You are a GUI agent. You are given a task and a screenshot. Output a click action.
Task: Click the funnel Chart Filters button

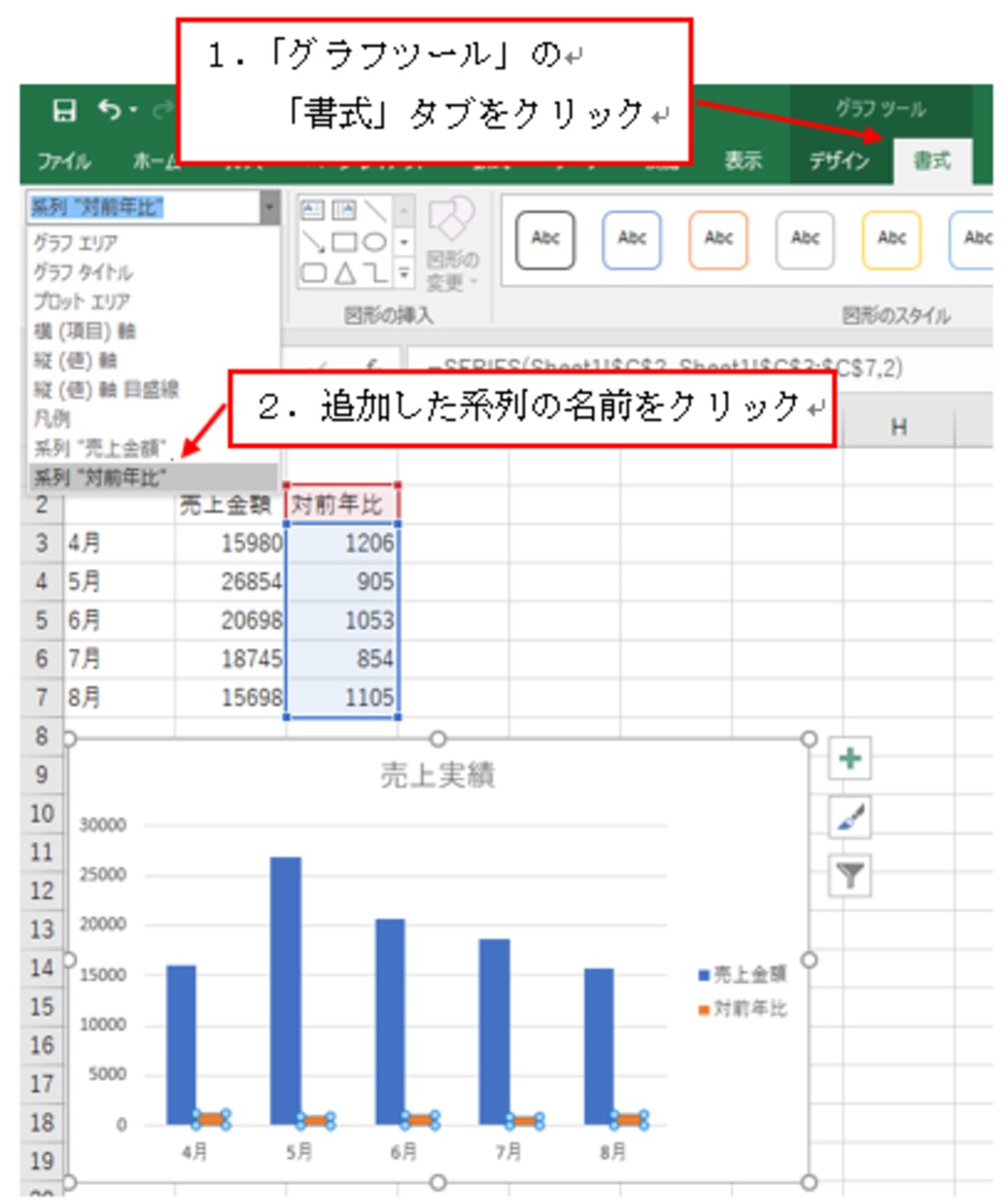point(849,875)
